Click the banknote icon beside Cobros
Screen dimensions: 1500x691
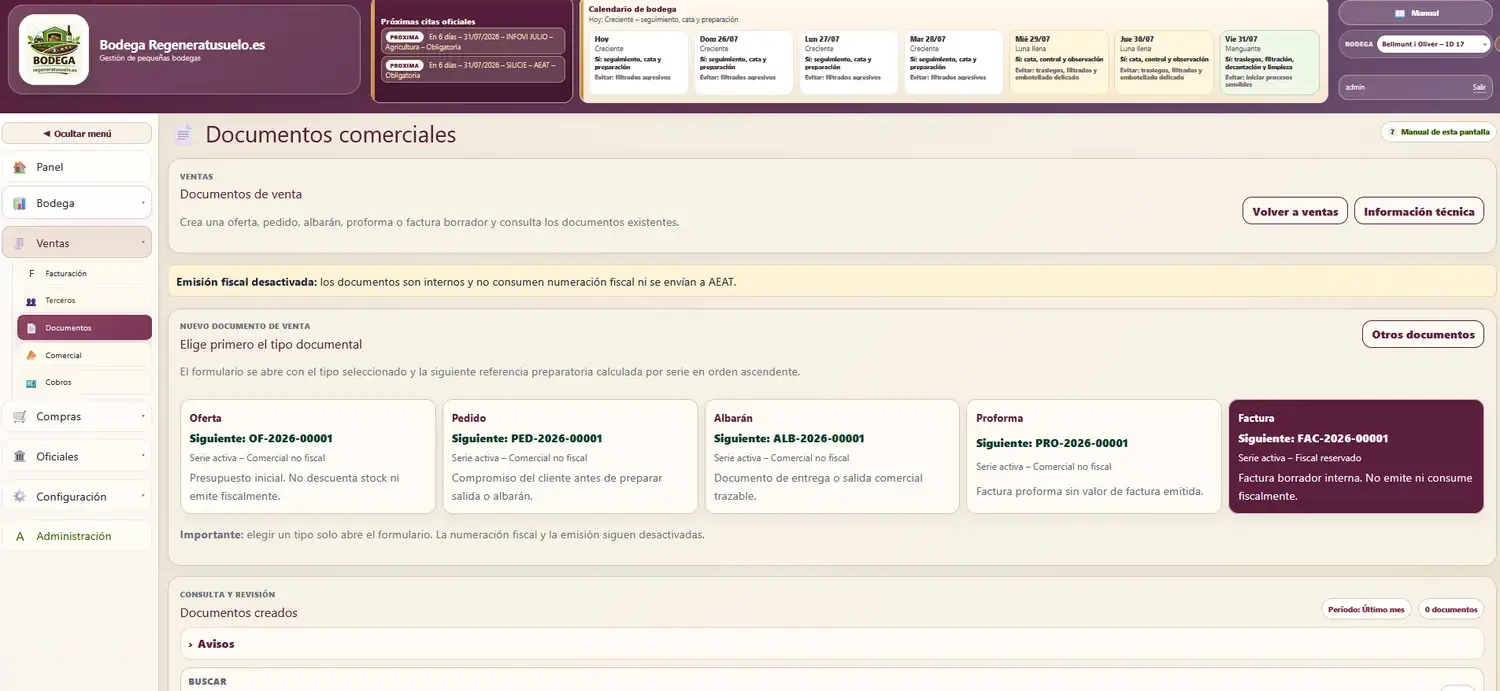31,382
